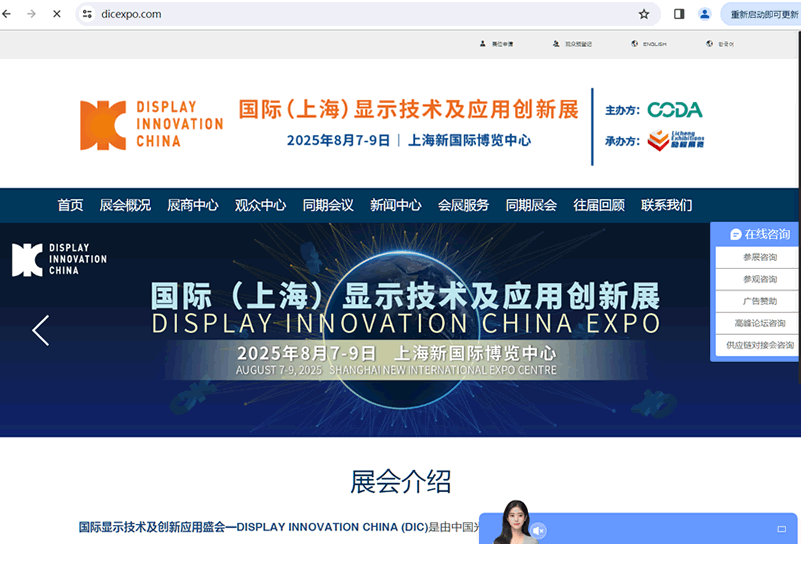Viewport: 801px width, 563px height.
Task: Open the 首页 menu item
Action: coord(70,205)
